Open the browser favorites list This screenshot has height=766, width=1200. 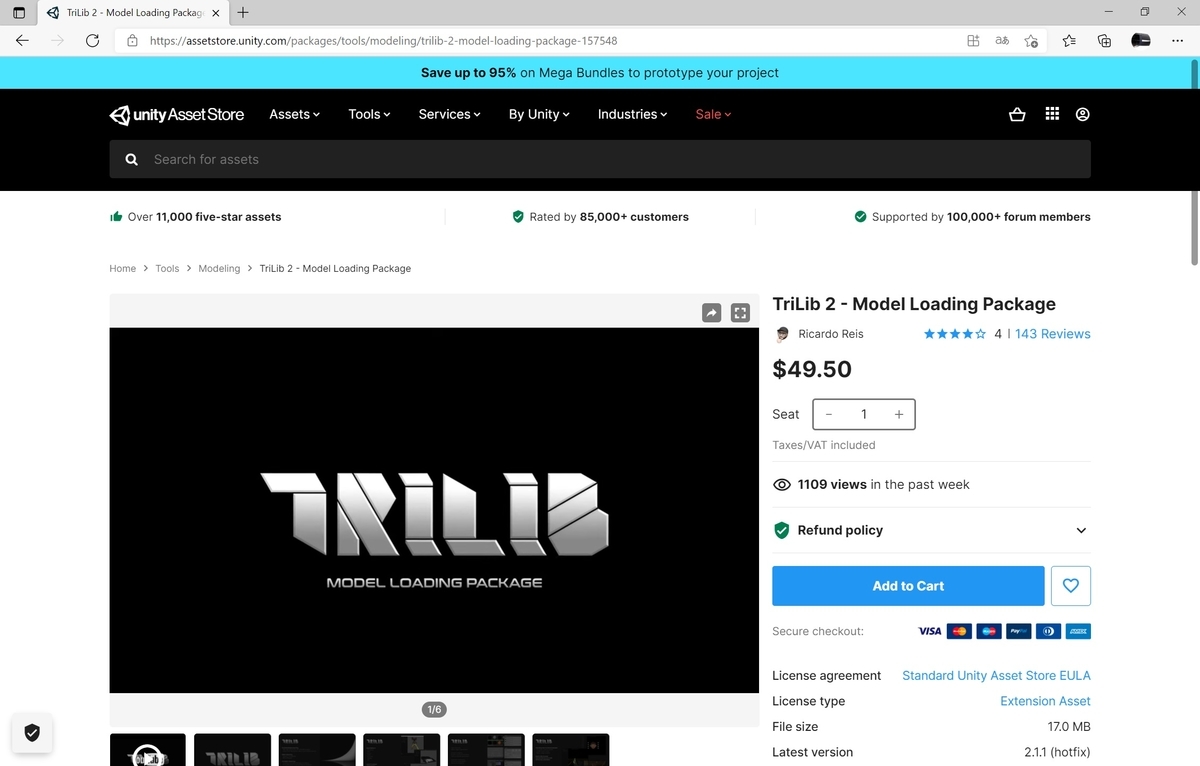click(x=1069, y=41)
